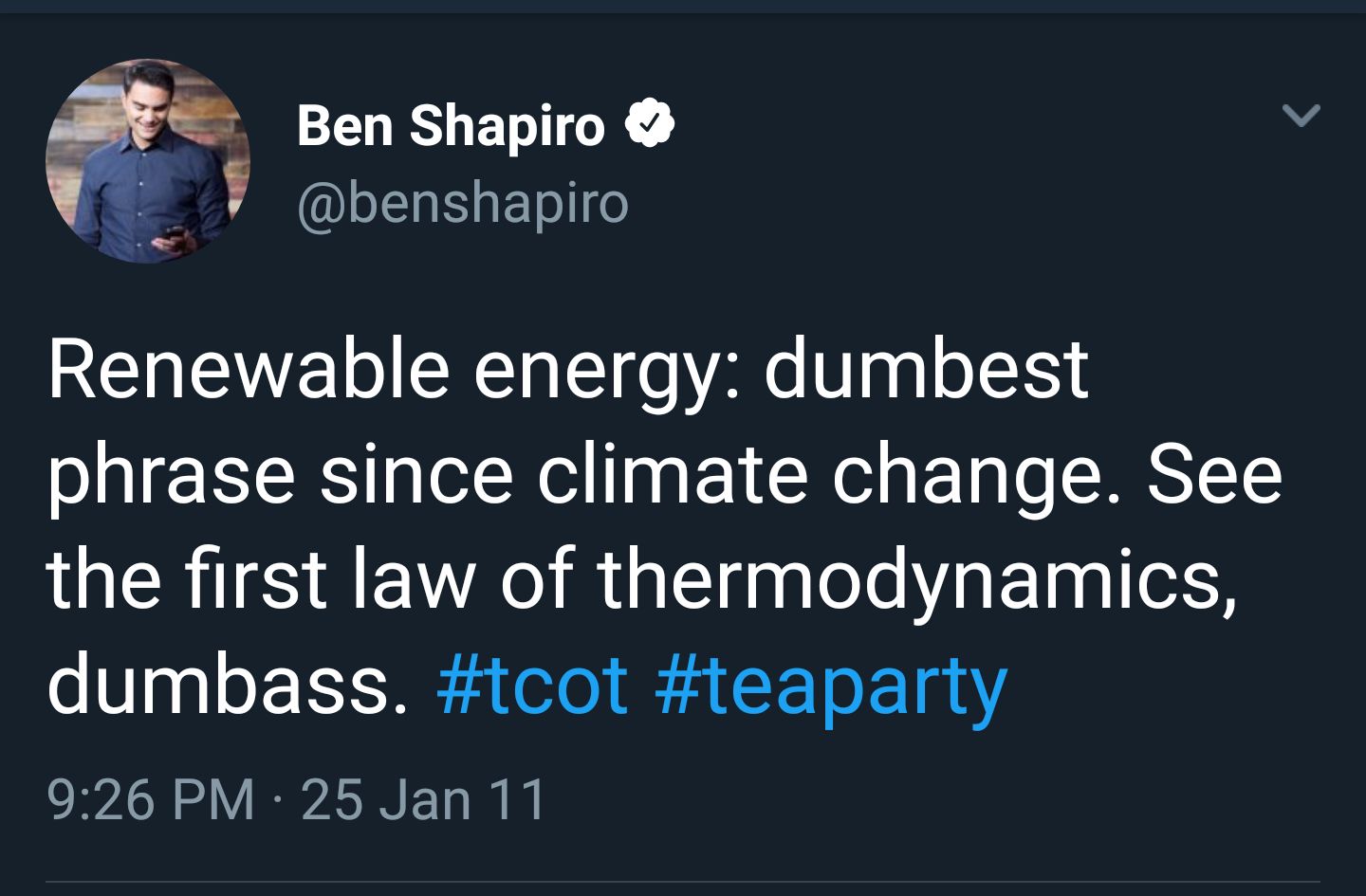Open the dropdown arrow at top right
Viewport: 1366px width, 896px height.
point(1303,114)
